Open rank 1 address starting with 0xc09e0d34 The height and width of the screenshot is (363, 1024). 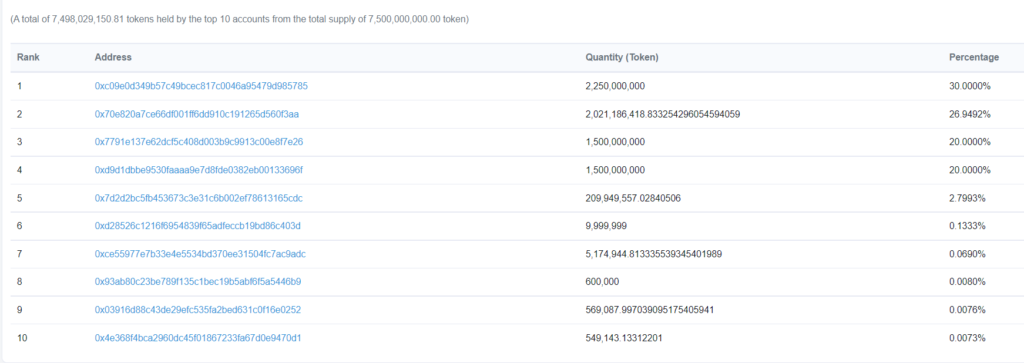pyautogui.click(x=201, y=86)
